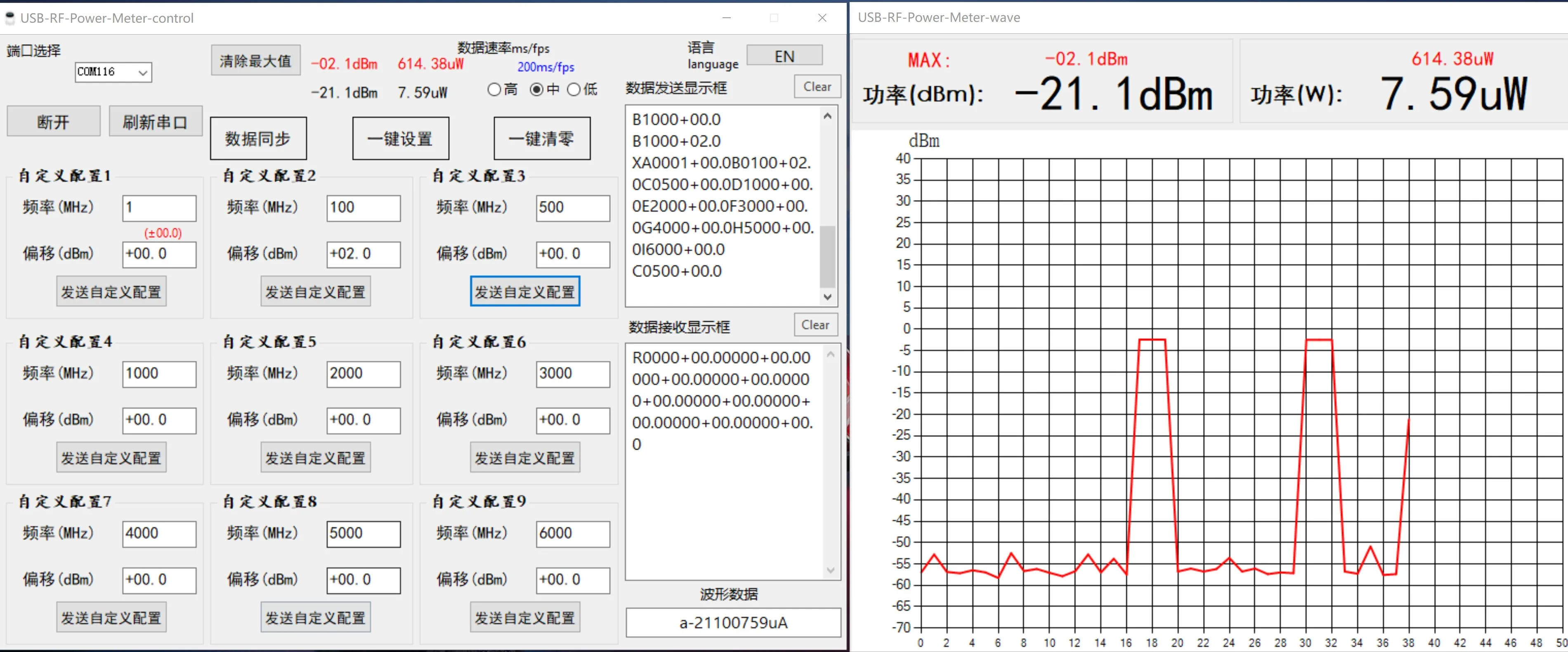Click the app icon in title bar
Image resolution: width=1568 pixels, height=652 pixels.
pyautogui.click(x=10, y=18)
